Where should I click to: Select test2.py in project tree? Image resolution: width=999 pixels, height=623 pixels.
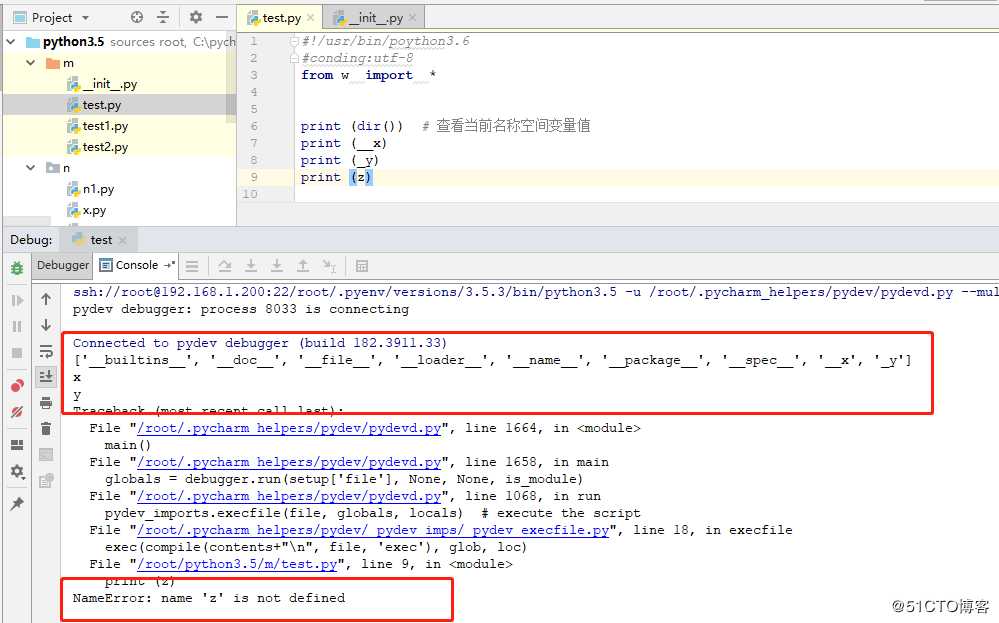pos(97,147)
